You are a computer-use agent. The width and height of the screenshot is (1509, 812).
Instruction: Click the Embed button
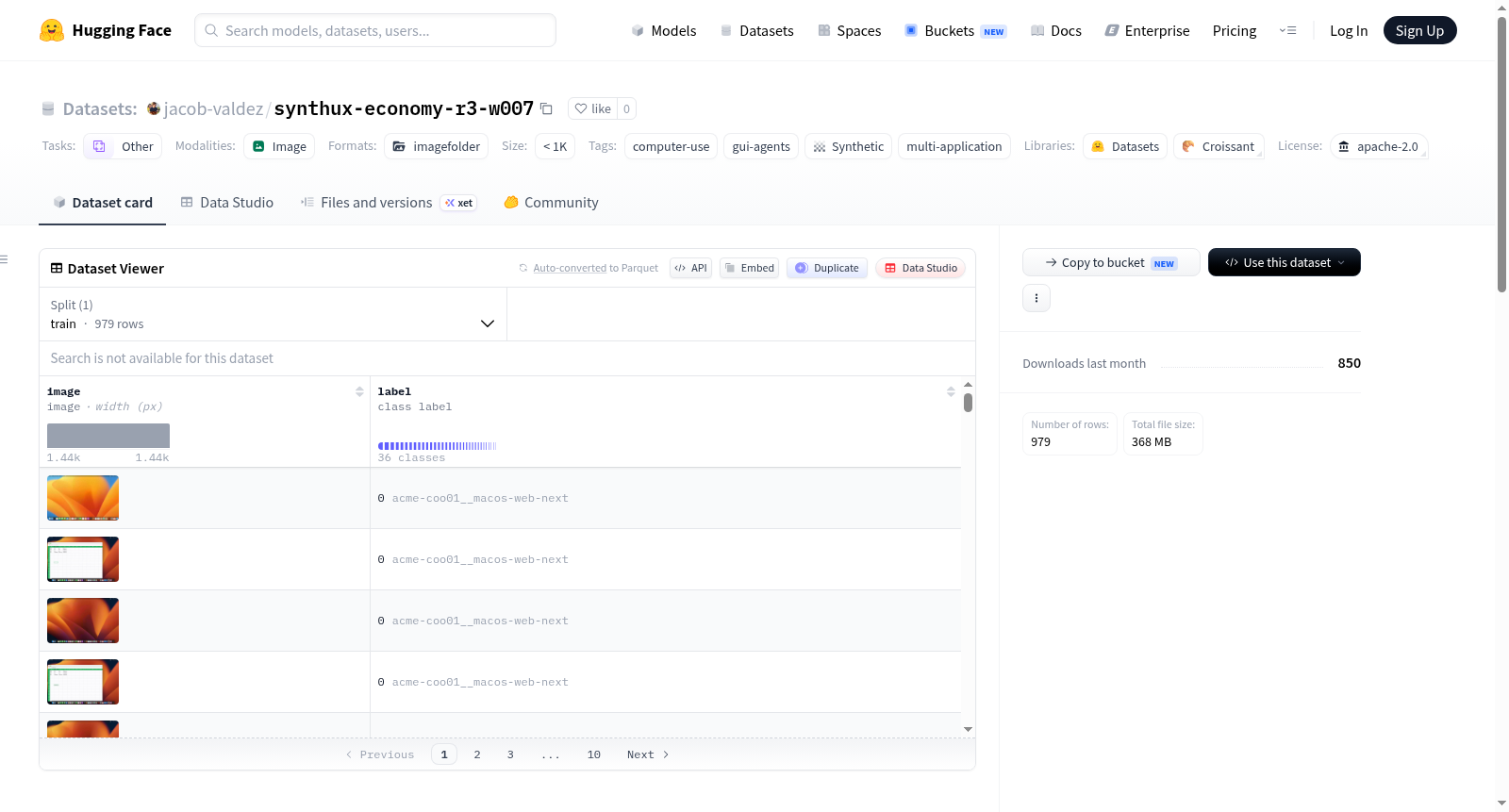[x=749, y=268]
